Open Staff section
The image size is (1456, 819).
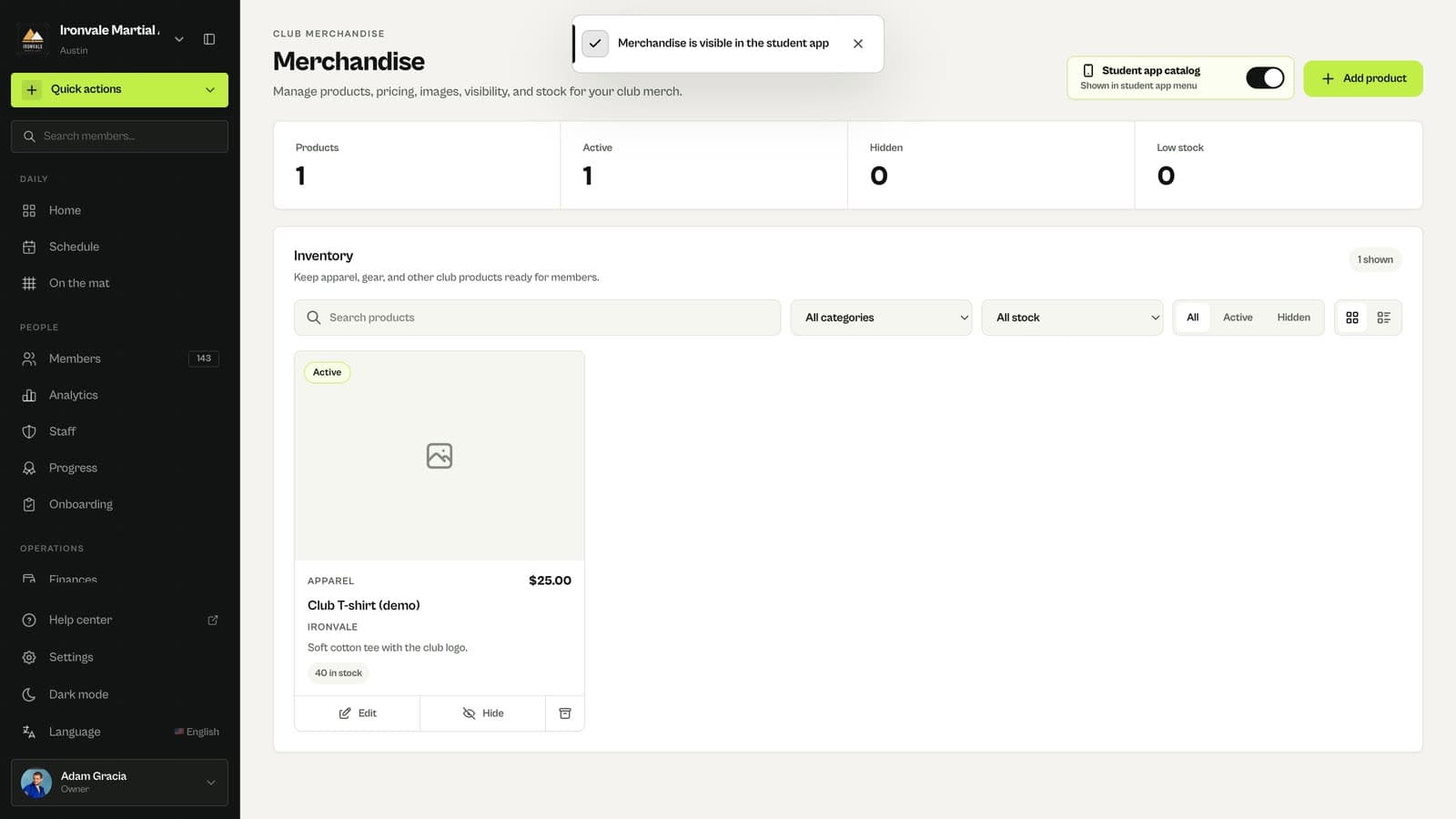pos(119,431)
